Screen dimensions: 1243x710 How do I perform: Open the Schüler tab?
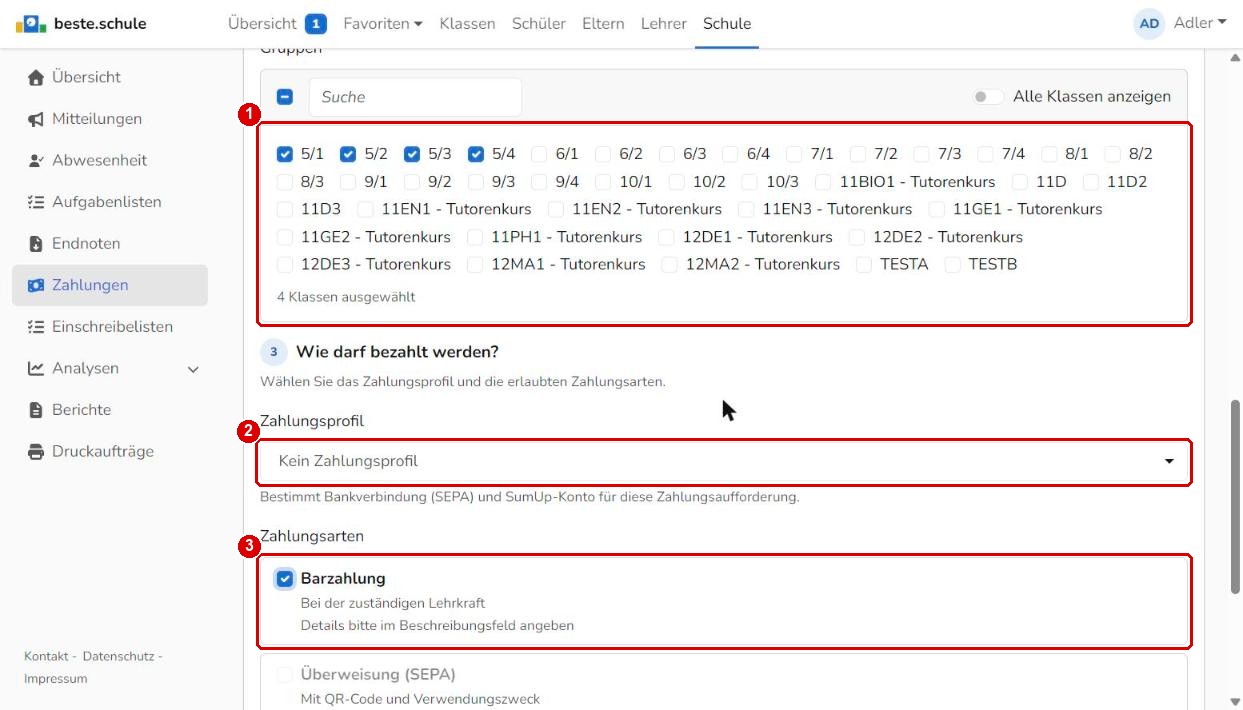coord(539,23)
